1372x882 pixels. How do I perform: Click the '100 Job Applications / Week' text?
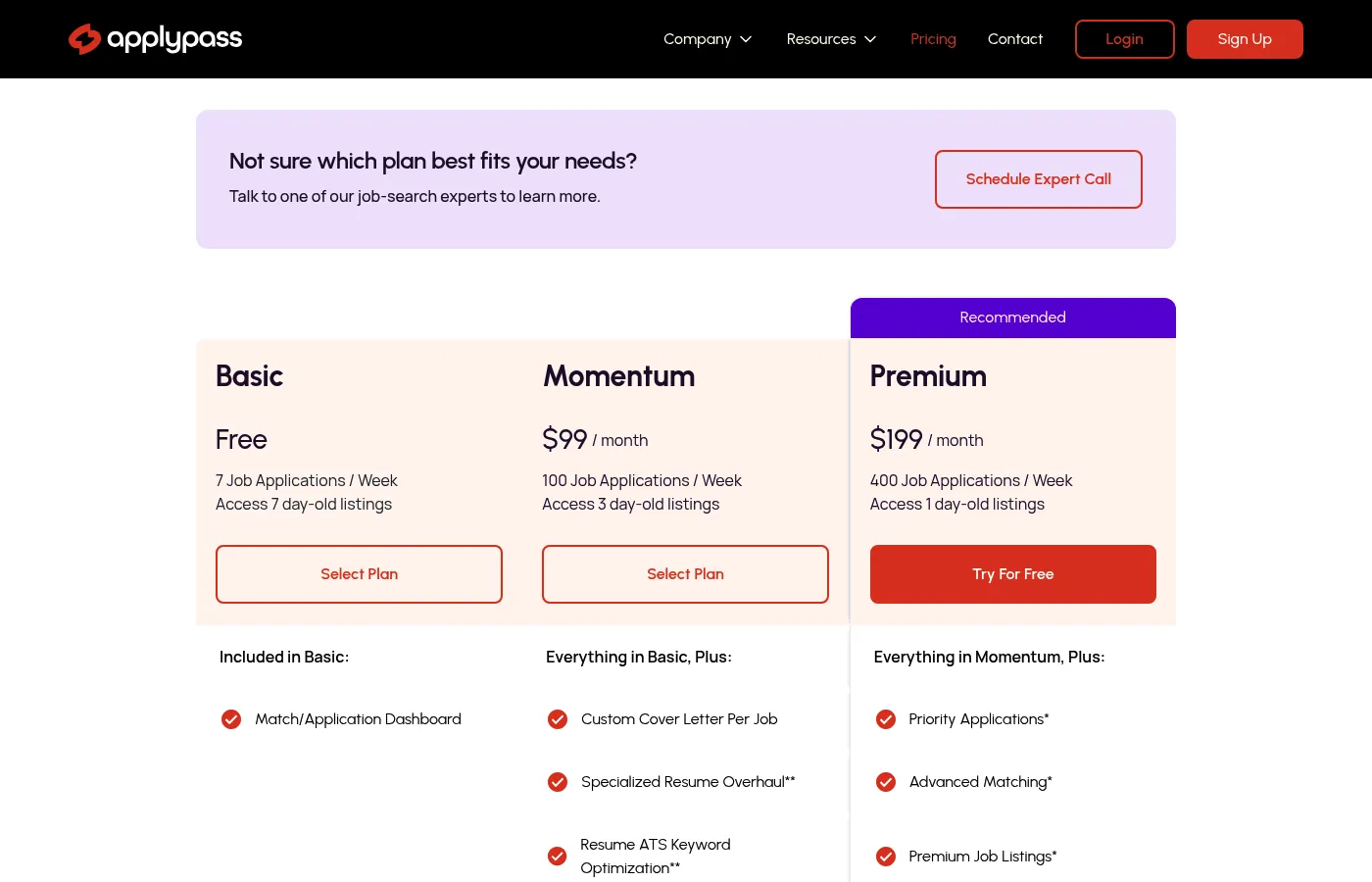pos(642,481)
